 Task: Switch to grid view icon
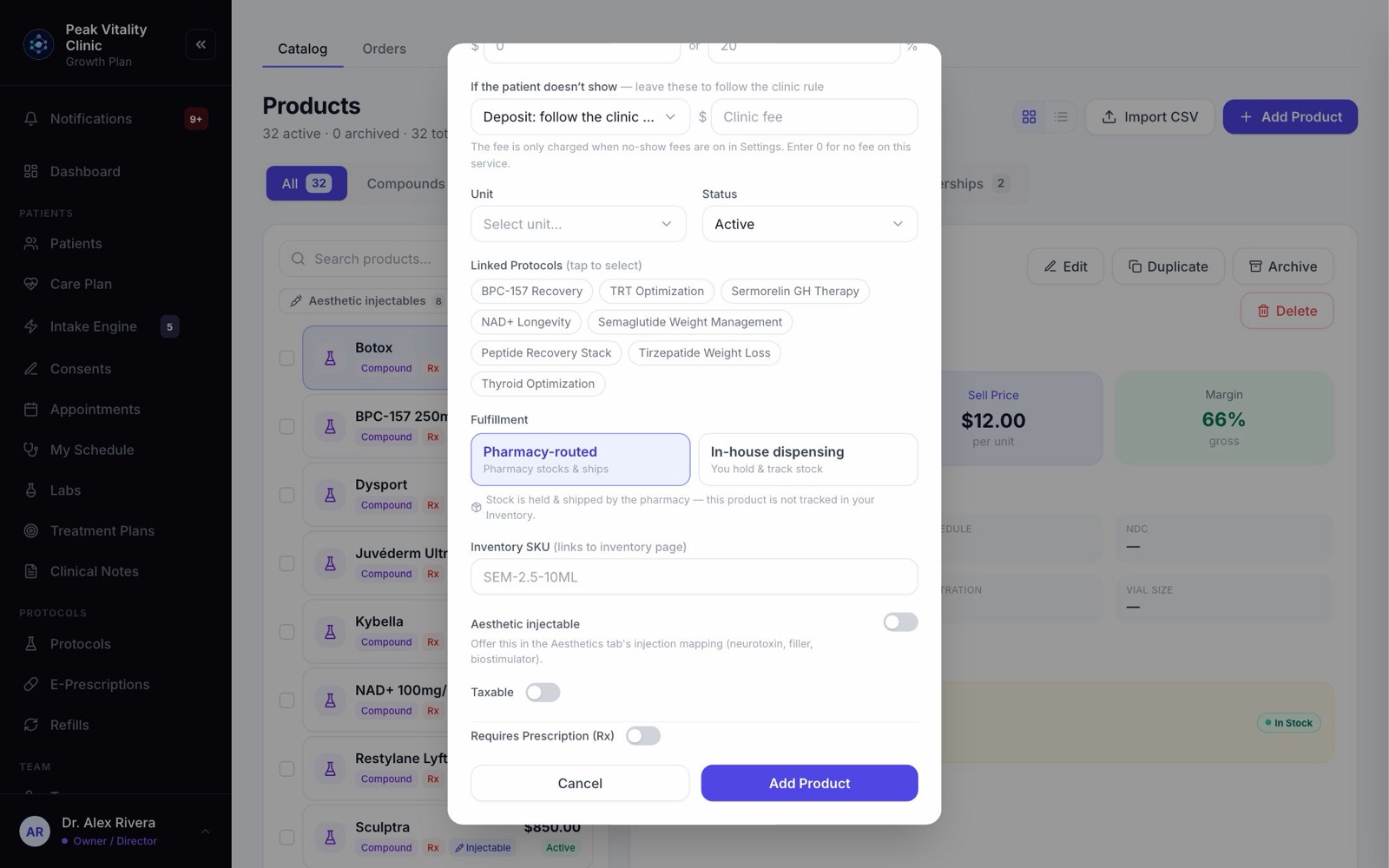[1029, 116]
